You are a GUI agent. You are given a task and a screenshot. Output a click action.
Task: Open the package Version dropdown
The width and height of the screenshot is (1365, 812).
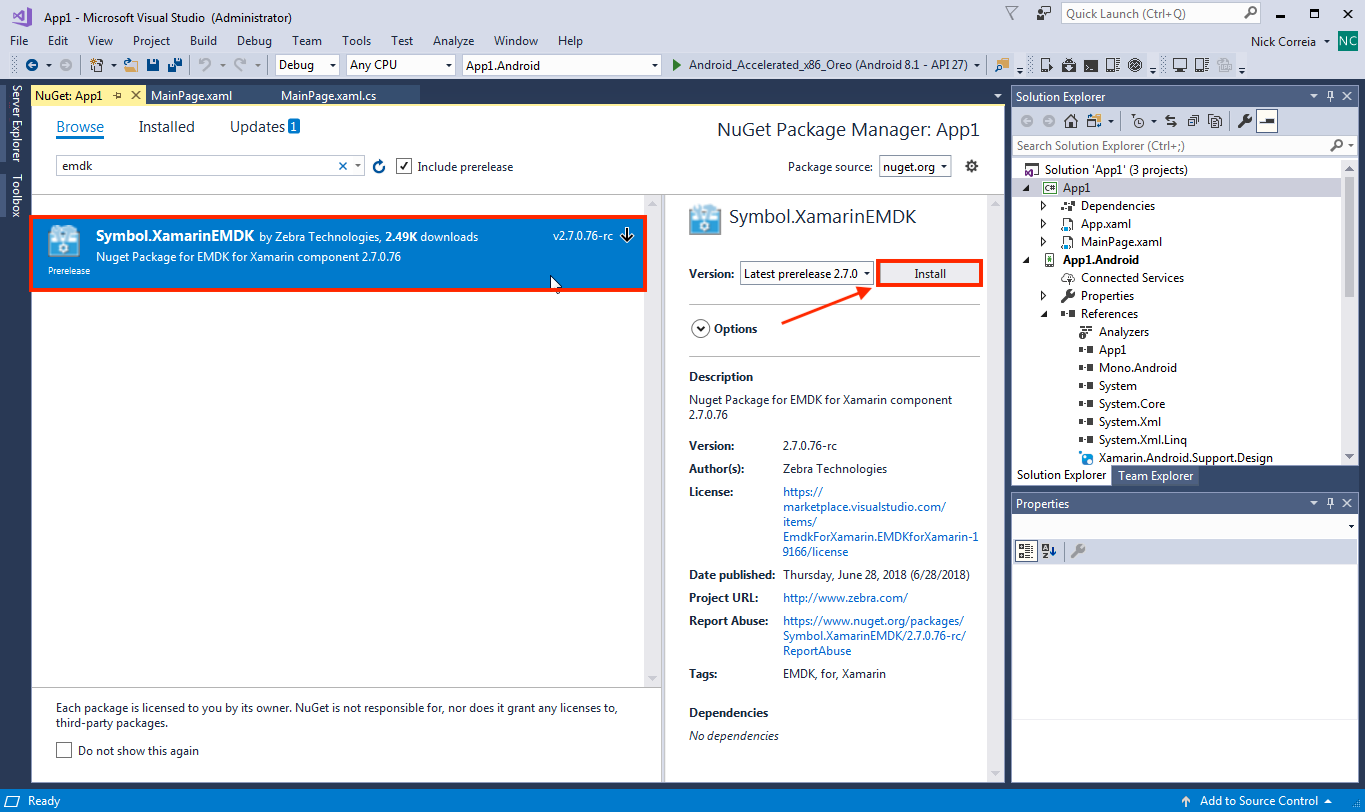point(807,273)
